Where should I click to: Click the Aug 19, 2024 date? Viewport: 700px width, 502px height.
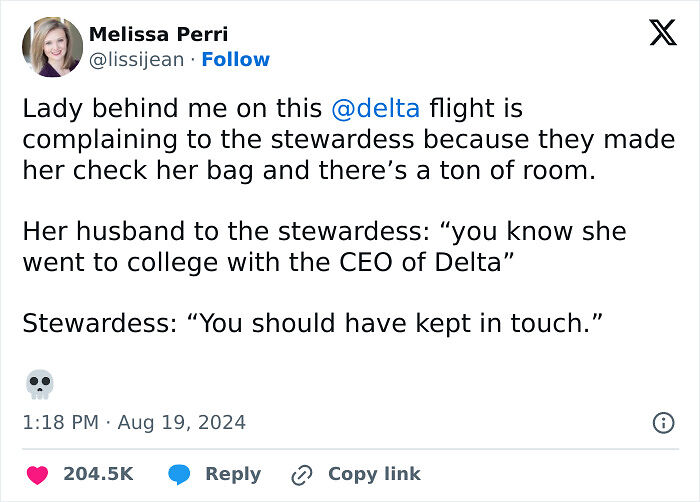tap(181, 423)
